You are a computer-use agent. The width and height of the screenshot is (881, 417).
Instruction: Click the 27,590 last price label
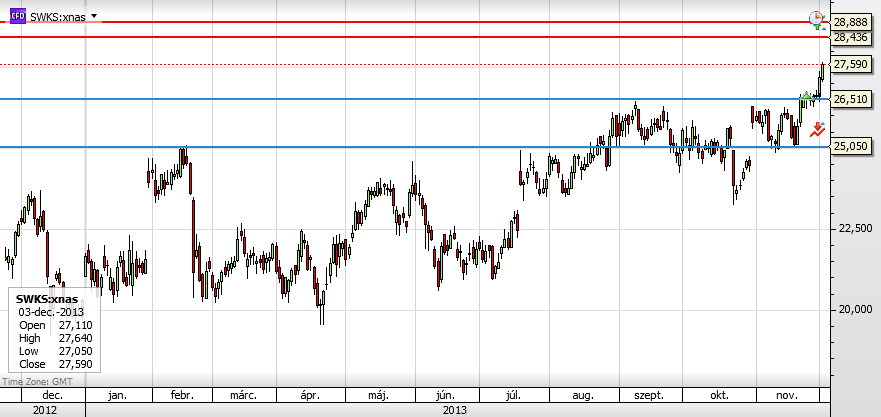click(x=850, y=65)
